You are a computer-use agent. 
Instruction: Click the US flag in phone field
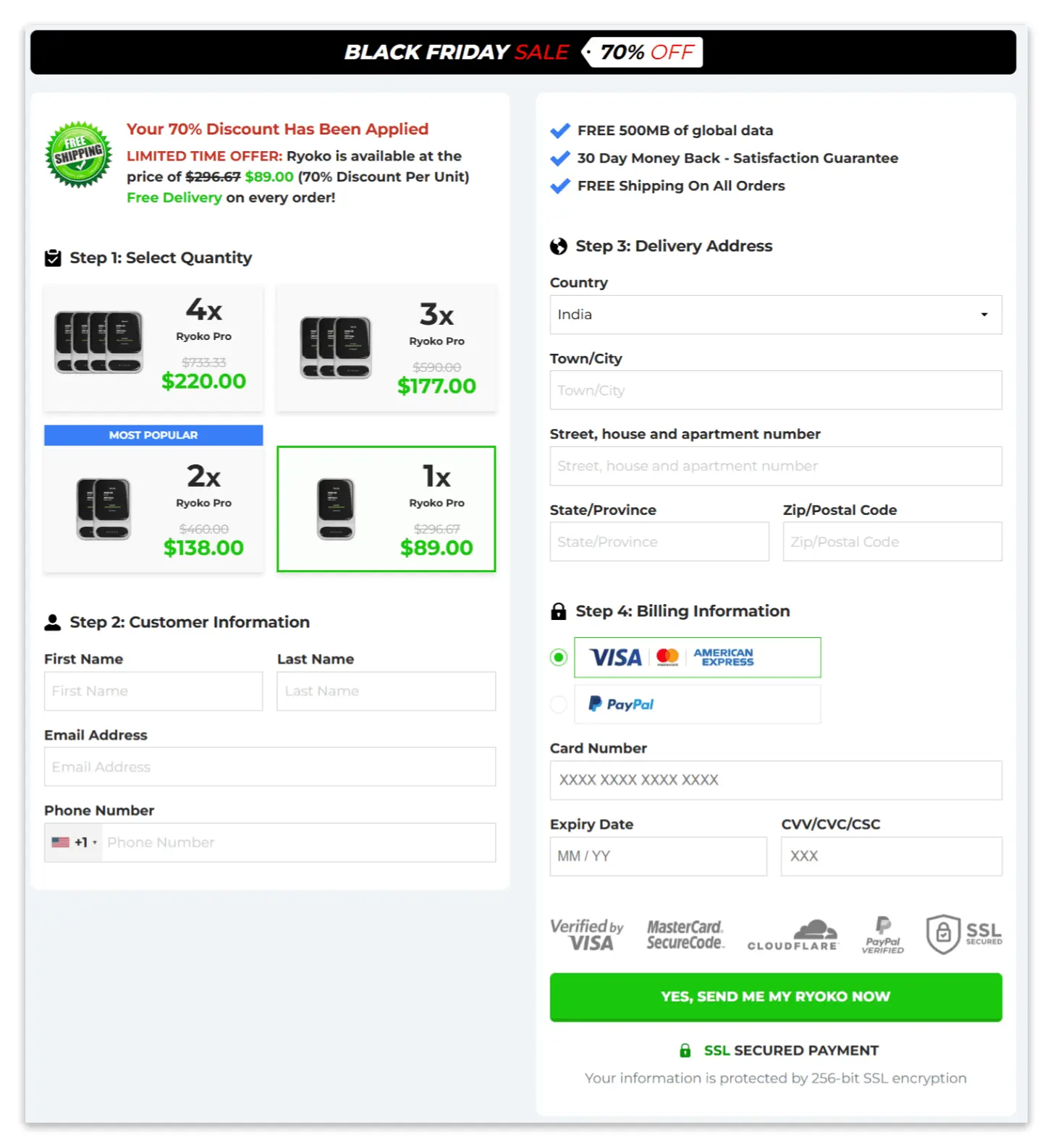(61, 842)
